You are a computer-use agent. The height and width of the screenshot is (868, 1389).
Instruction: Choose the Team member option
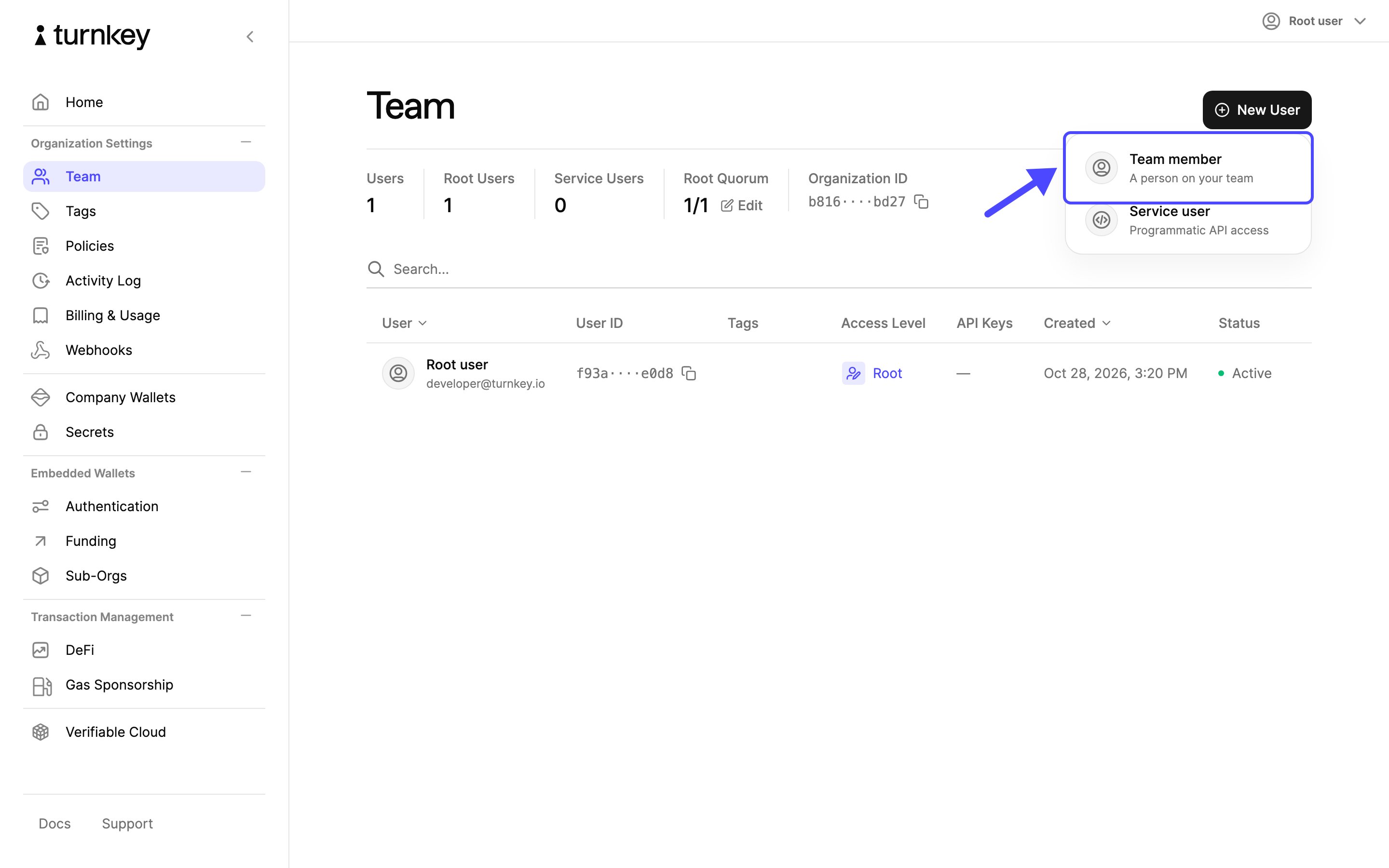point(1188,168)
